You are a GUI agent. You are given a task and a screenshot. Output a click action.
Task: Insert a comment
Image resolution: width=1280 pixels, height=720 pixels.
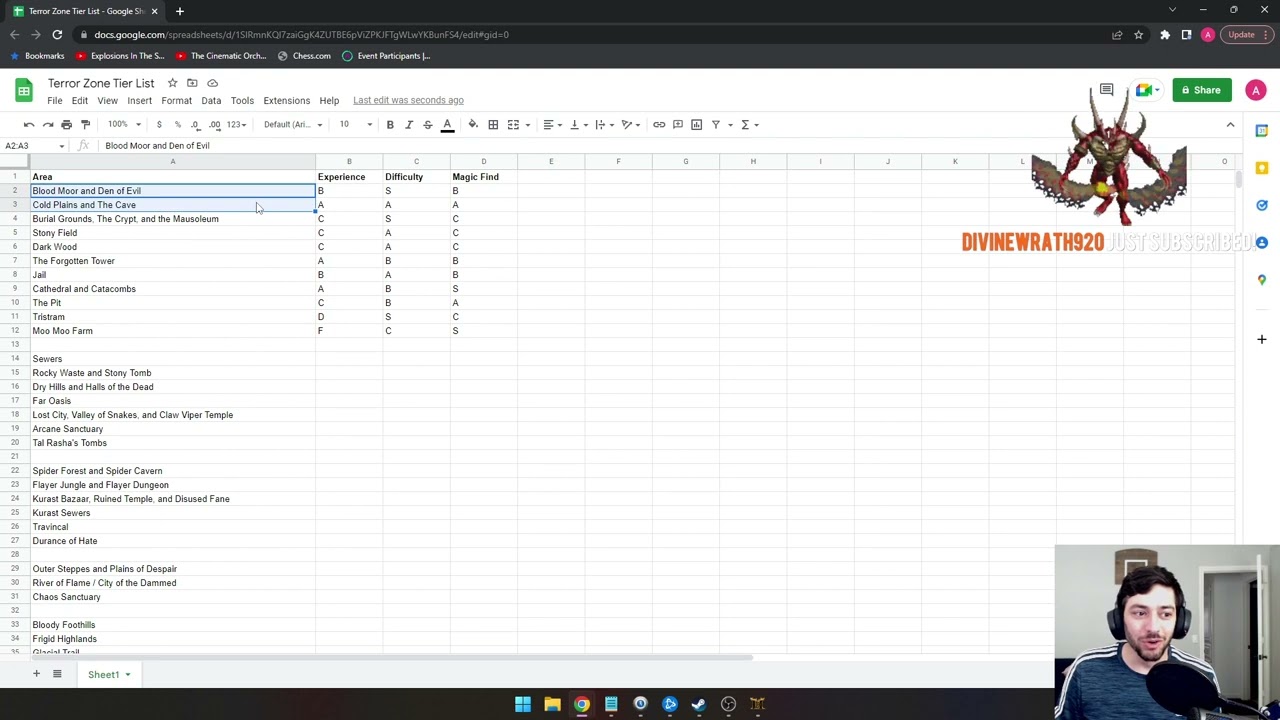(678, 124)
